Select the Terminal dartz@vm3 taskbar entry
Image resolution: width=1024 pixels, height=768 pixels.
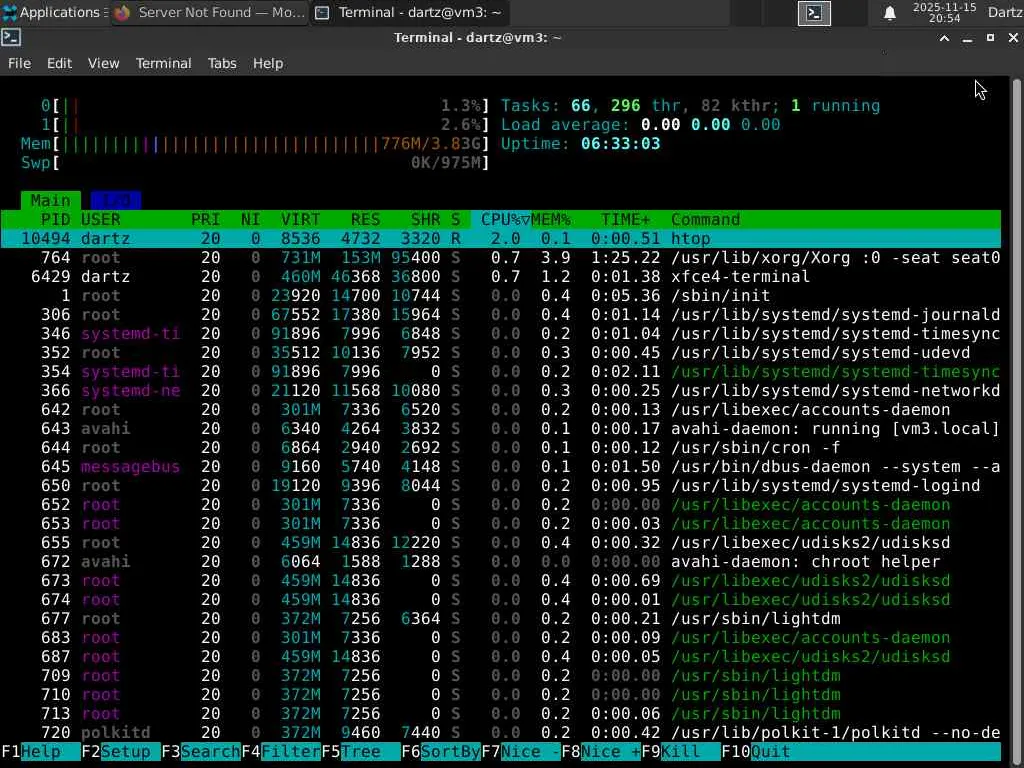tap(409, 12)
